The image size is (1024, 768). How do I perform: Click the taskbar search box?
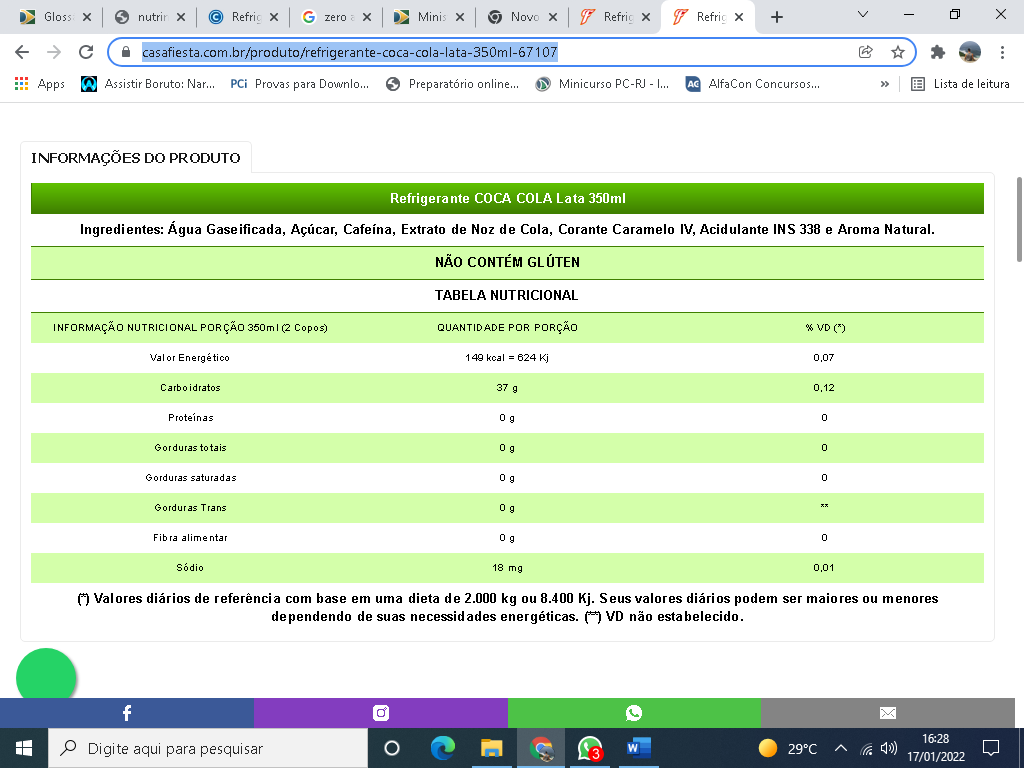tap(208, 748)
